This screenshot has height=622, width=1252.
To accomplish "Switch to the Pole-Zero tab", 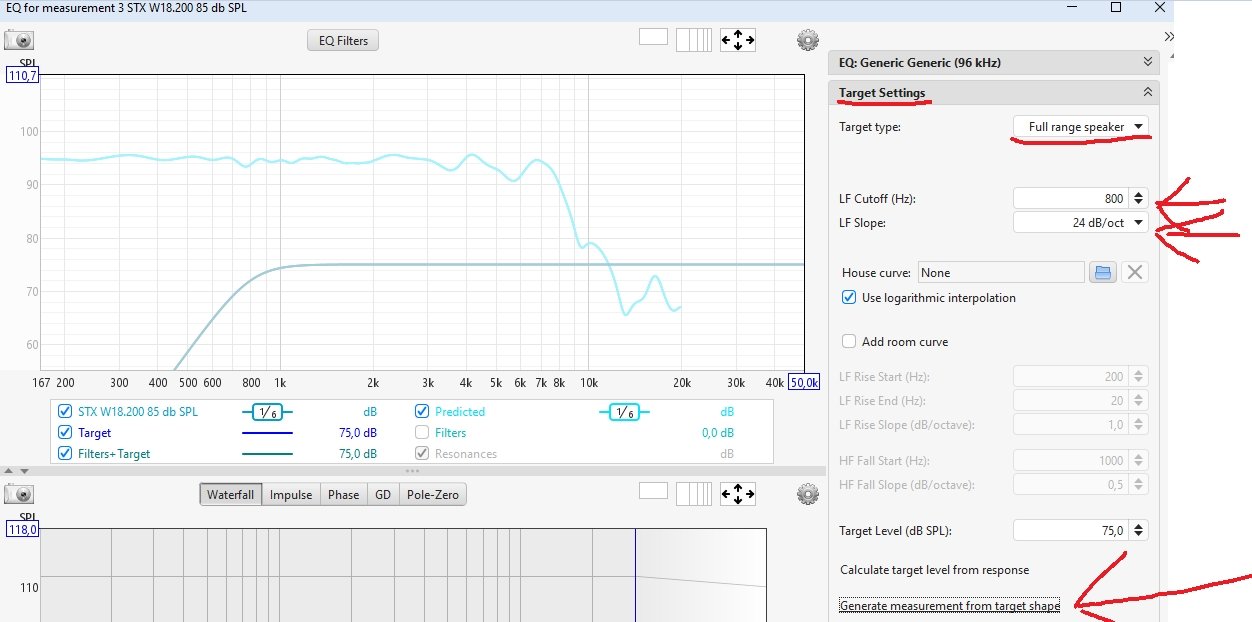I will (433, 494).
